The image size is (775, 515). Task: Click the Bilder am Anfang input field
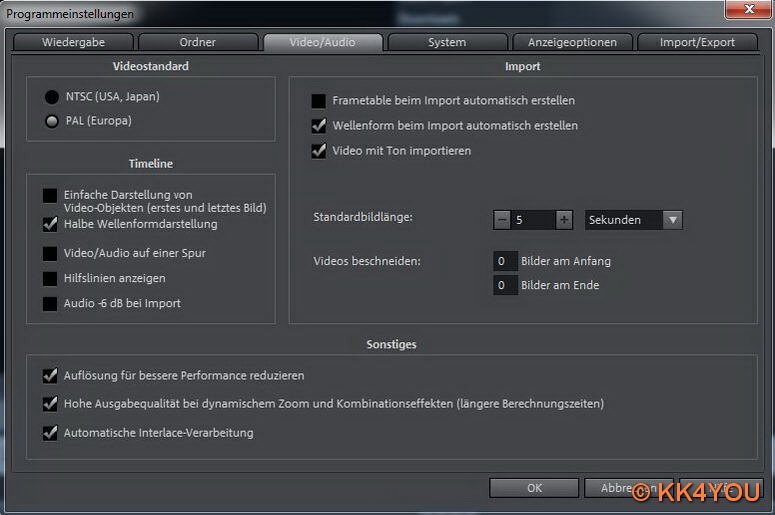tap(505, 261)
